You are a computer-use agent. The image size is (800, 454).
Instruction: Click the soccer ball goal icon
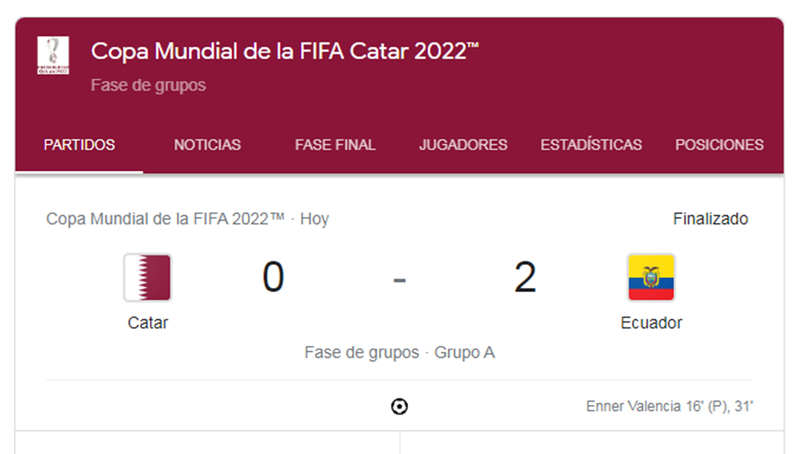[400, 406]
